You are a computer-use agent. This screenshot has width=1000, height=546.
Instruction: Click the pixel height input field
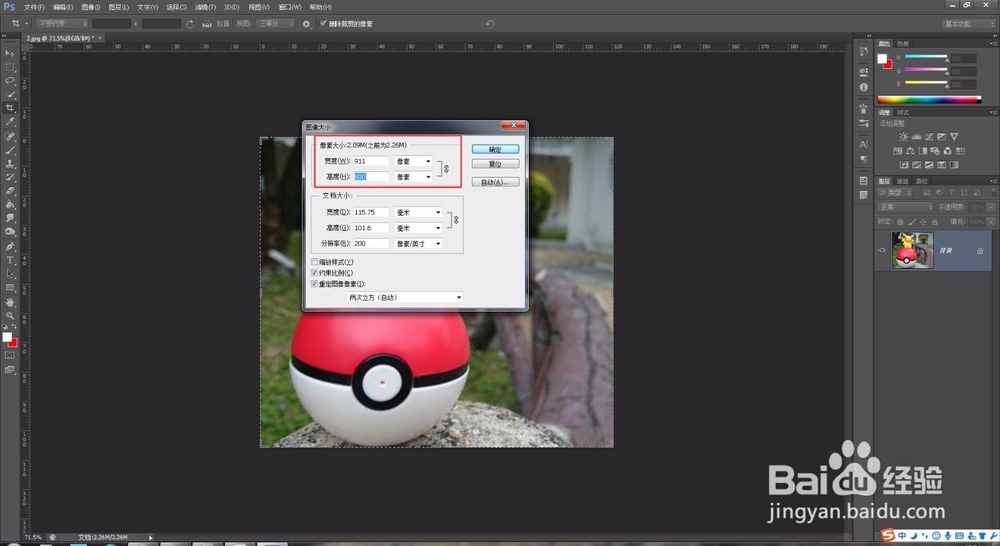371,177
